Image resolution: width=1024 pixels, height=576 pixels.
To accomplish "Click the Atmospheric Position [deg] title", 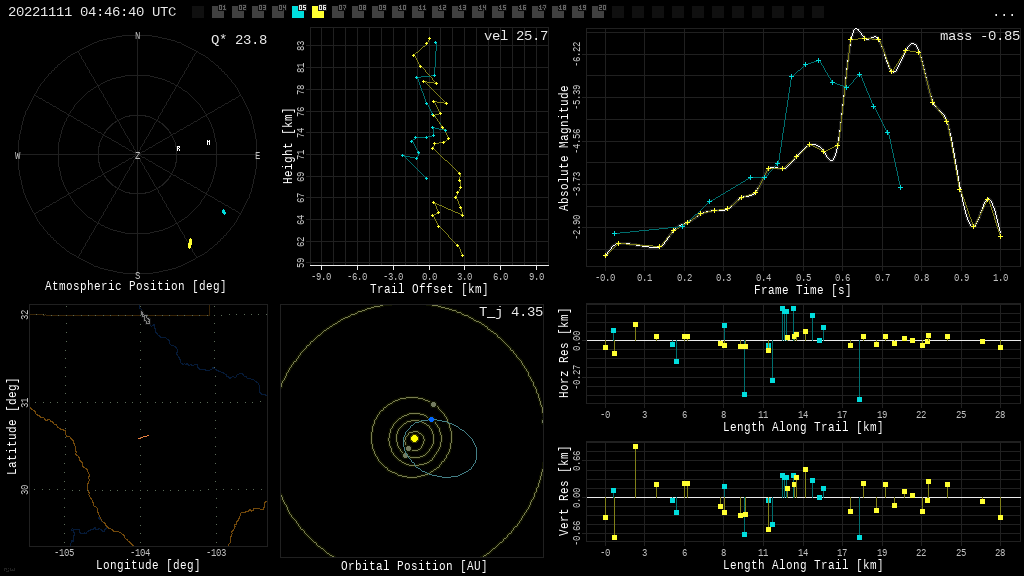I will (136, 286).
